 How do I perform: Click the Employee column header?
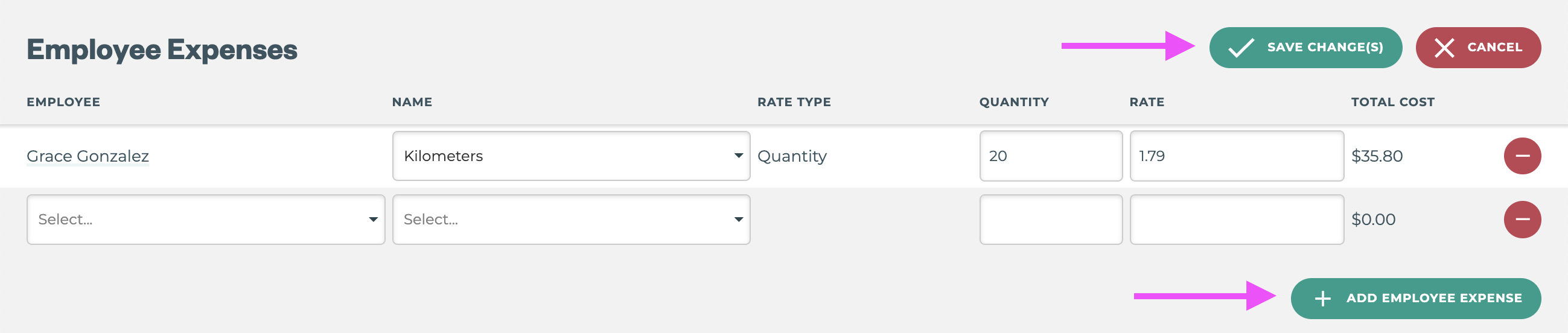[63, 103]
